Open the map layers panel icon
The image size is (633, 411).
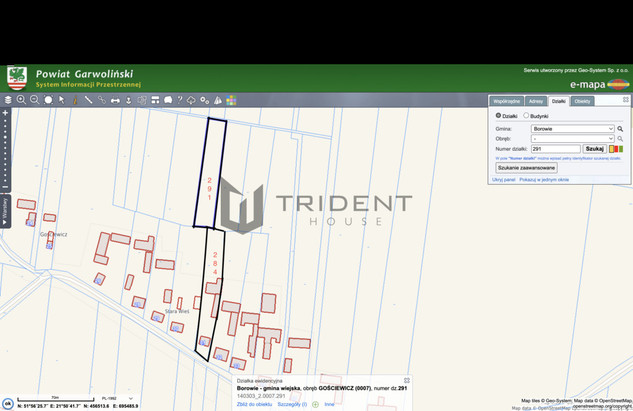(x=8, y=100)
